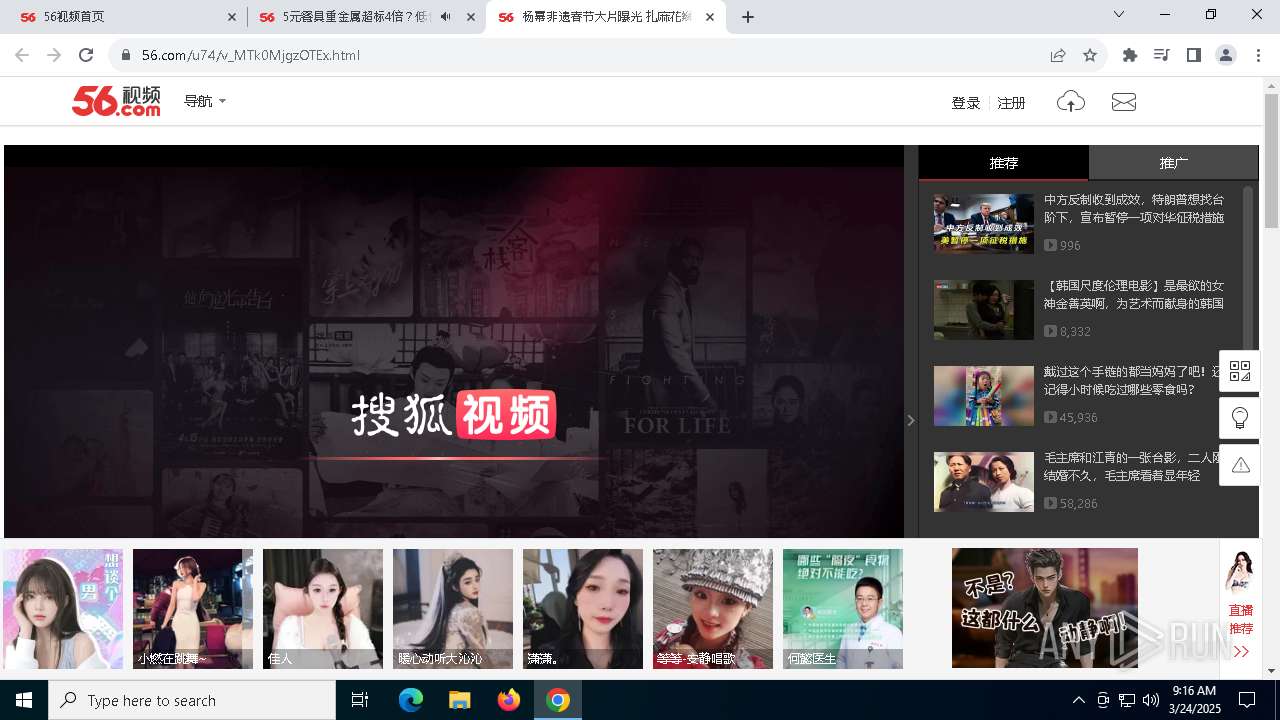This screenshot has height=720, width=1280.
Task: Select the 推荐 tab
Action: click(1003, 163)
